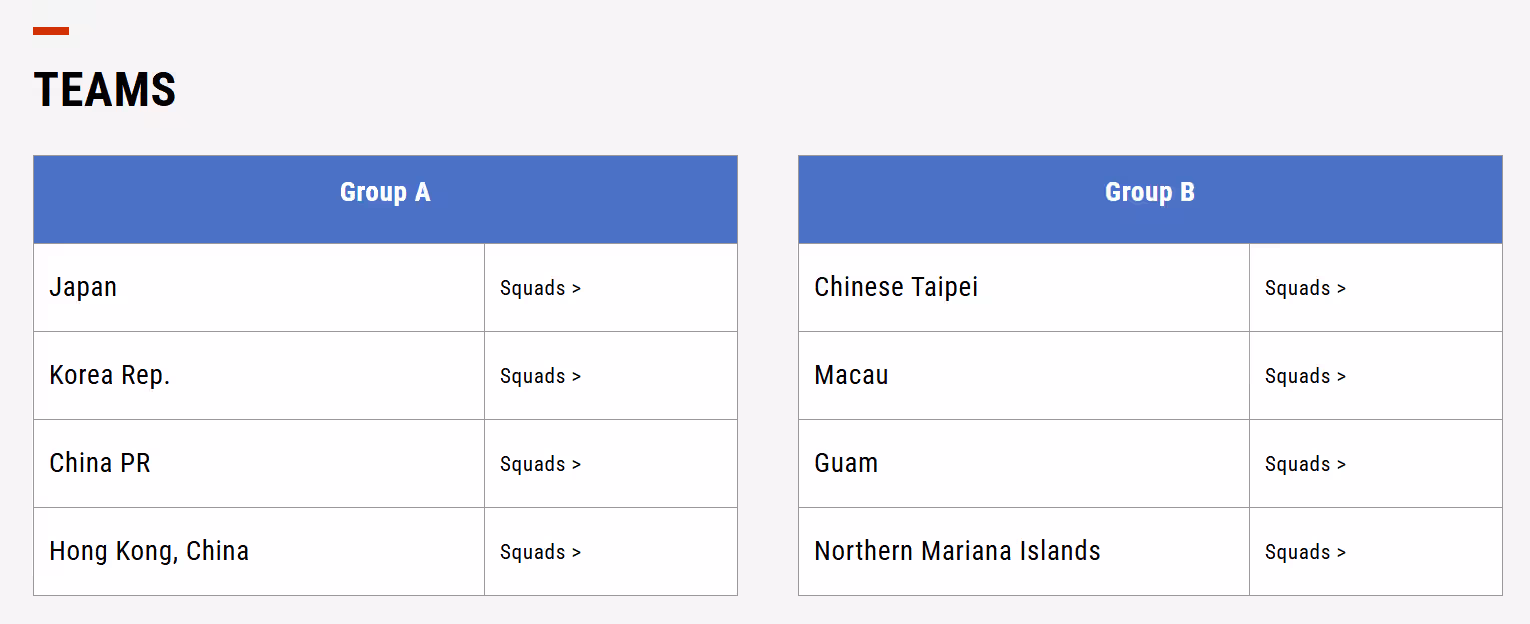This screenshot has height=624, width=1530.
Task: Select the Japan team name cell
Action: (83, 288)
